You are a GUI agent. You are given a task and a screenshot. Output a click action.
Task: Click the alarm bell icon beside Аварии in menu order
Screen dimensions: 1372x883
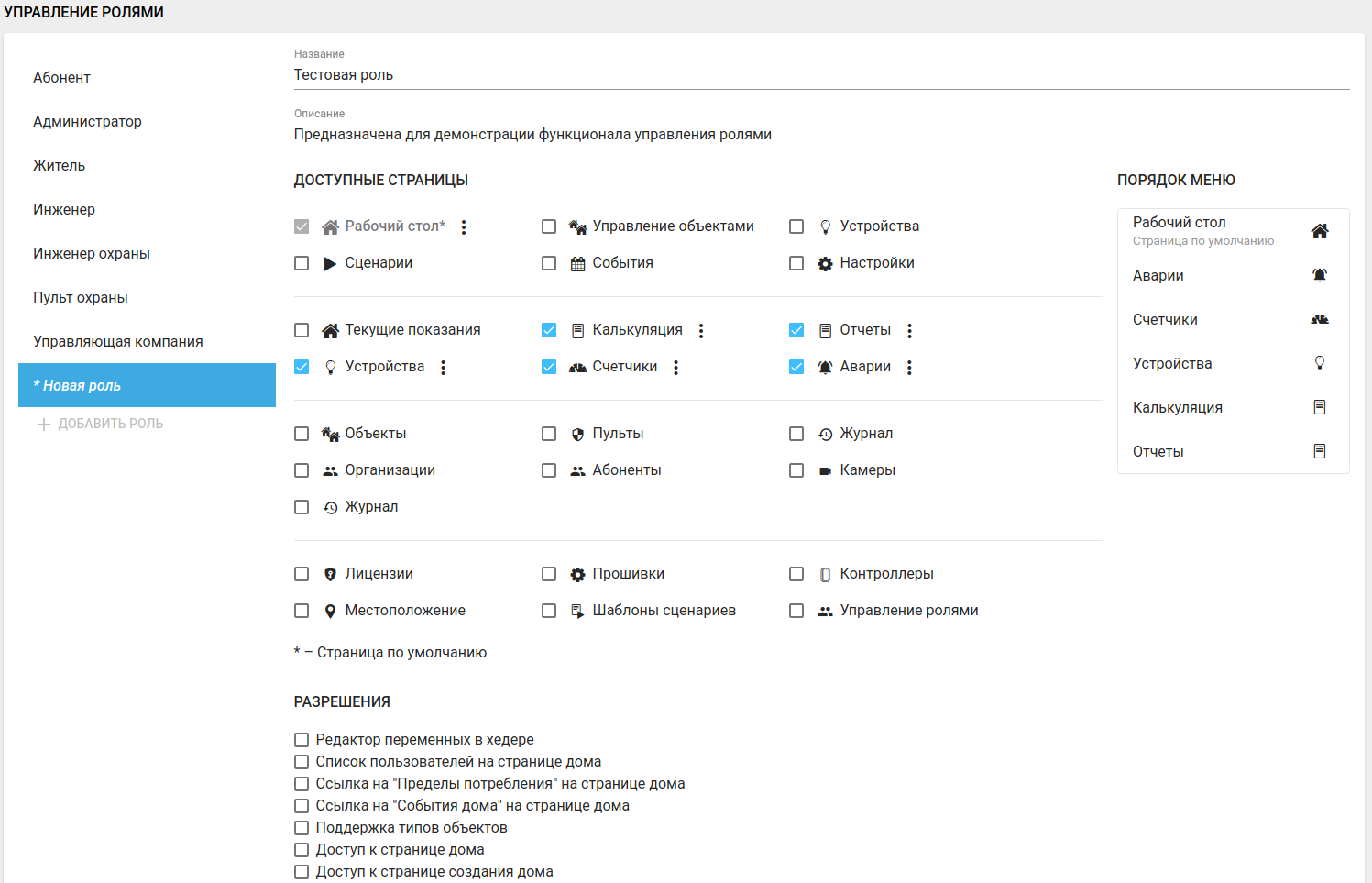point(1319,275)
